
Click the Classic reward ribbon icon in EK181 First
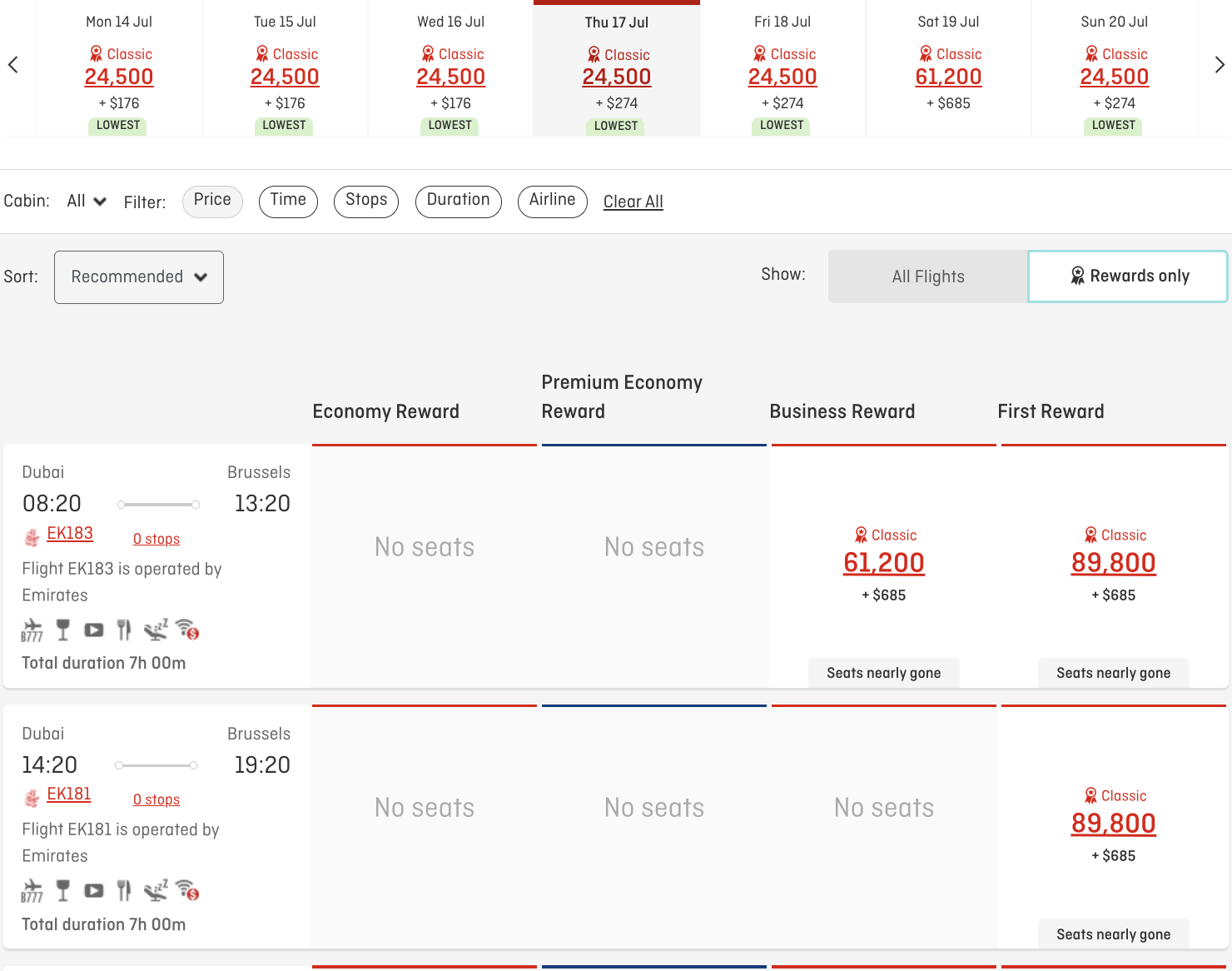tap(1090, 796)
